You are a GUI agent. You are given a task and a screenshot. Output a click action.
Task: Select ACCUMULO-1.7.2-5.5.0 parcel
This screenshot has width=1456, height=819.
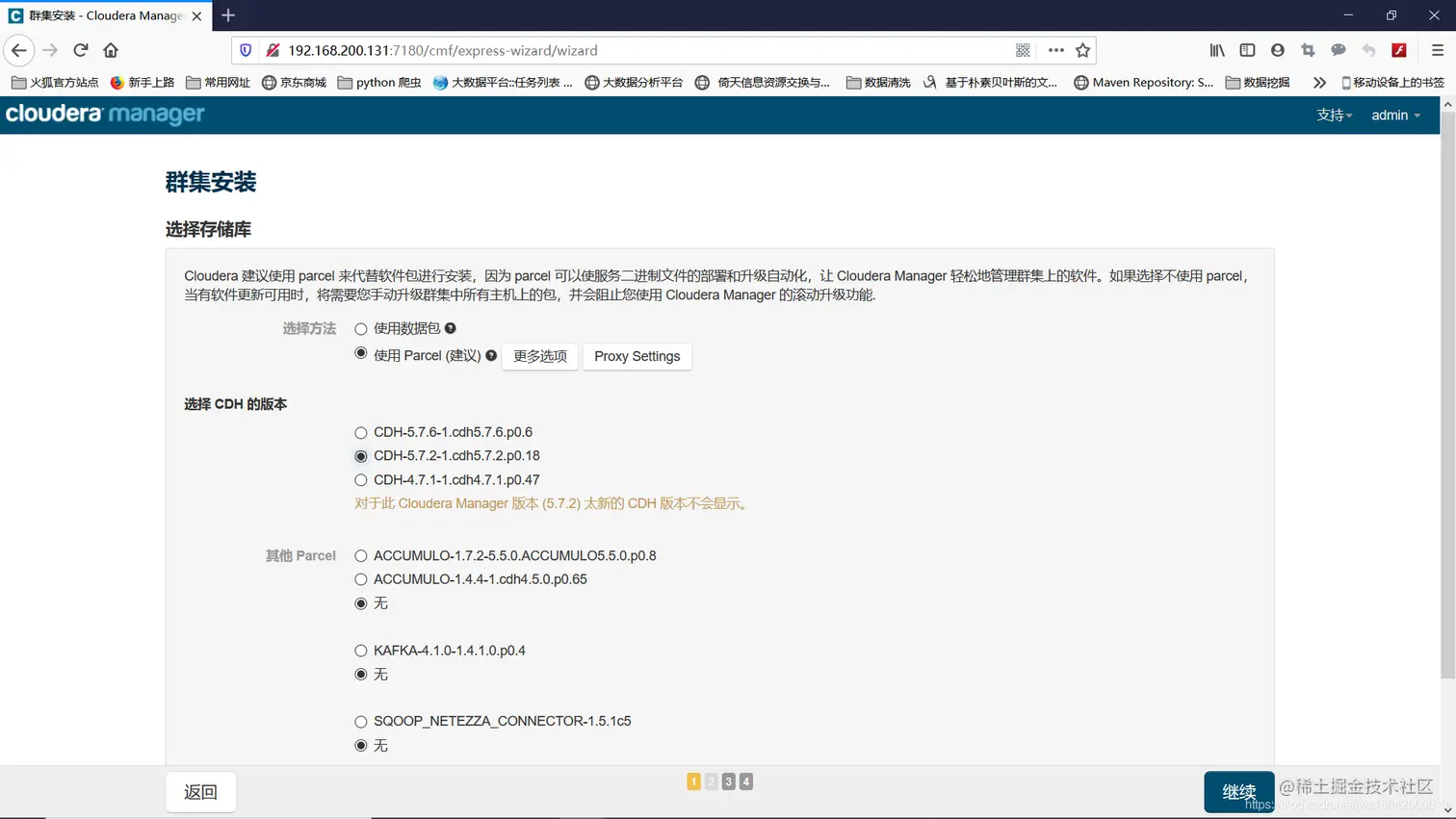(361, 556)
